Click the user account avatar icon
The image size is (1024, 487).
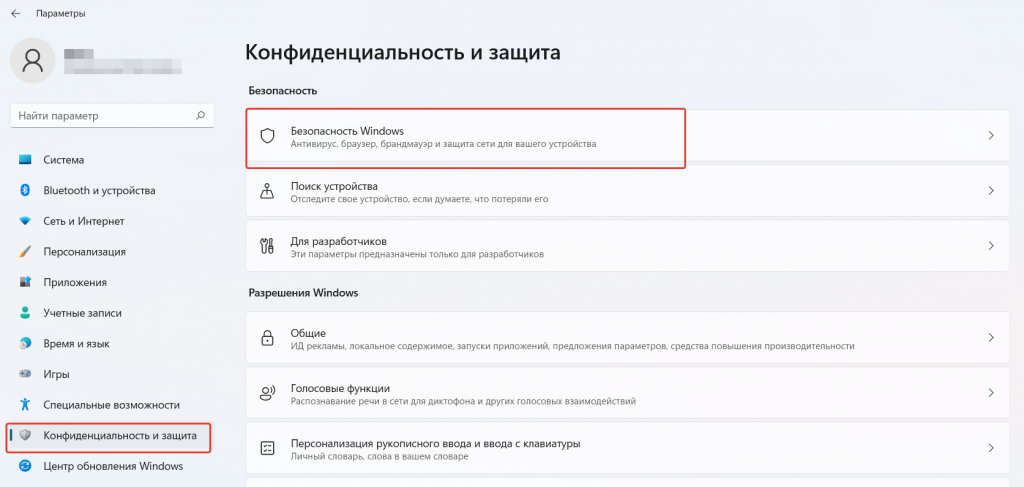pos(33,60)
